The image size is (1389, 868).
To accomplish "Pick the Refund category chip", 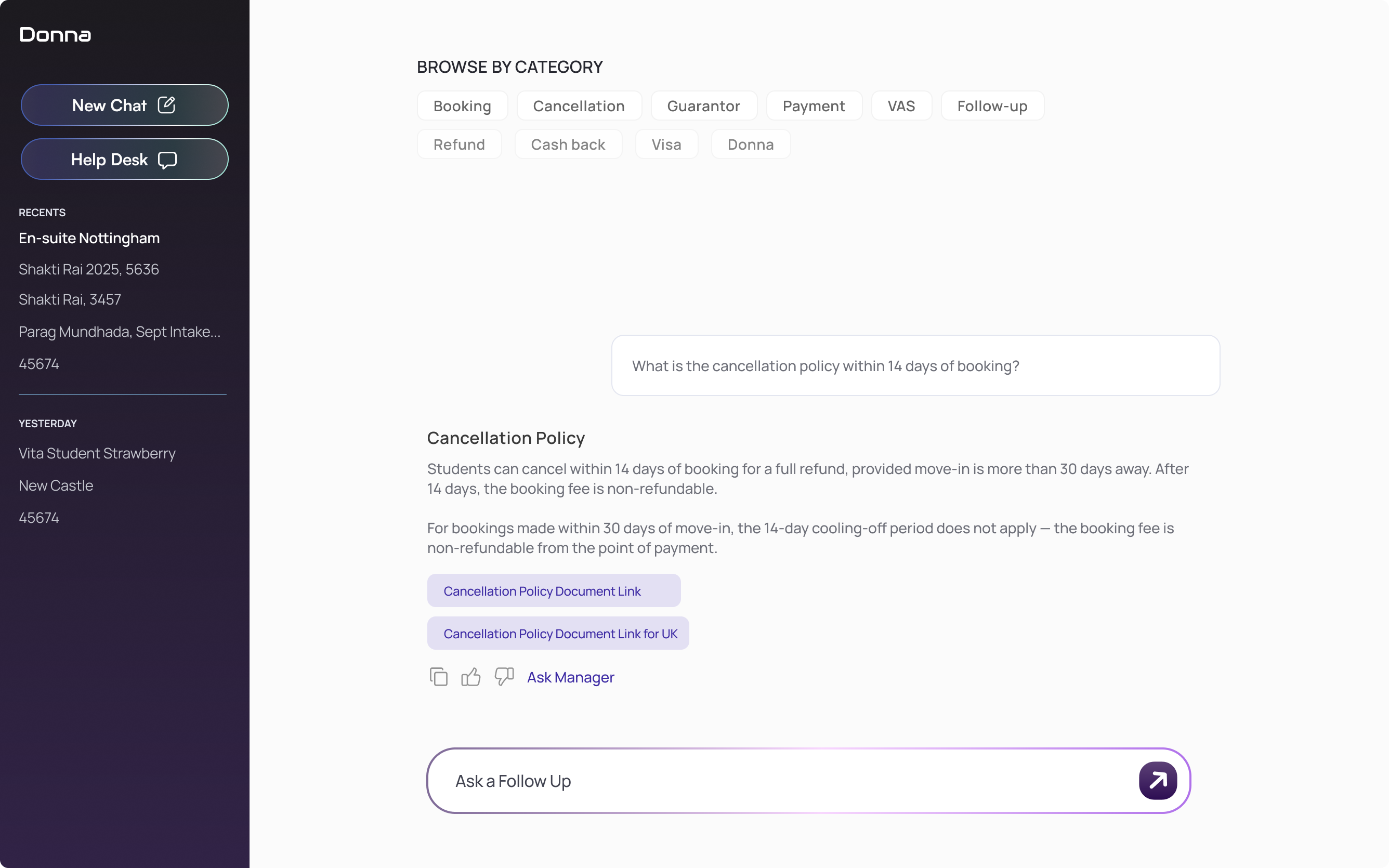I will click(459, 144).
